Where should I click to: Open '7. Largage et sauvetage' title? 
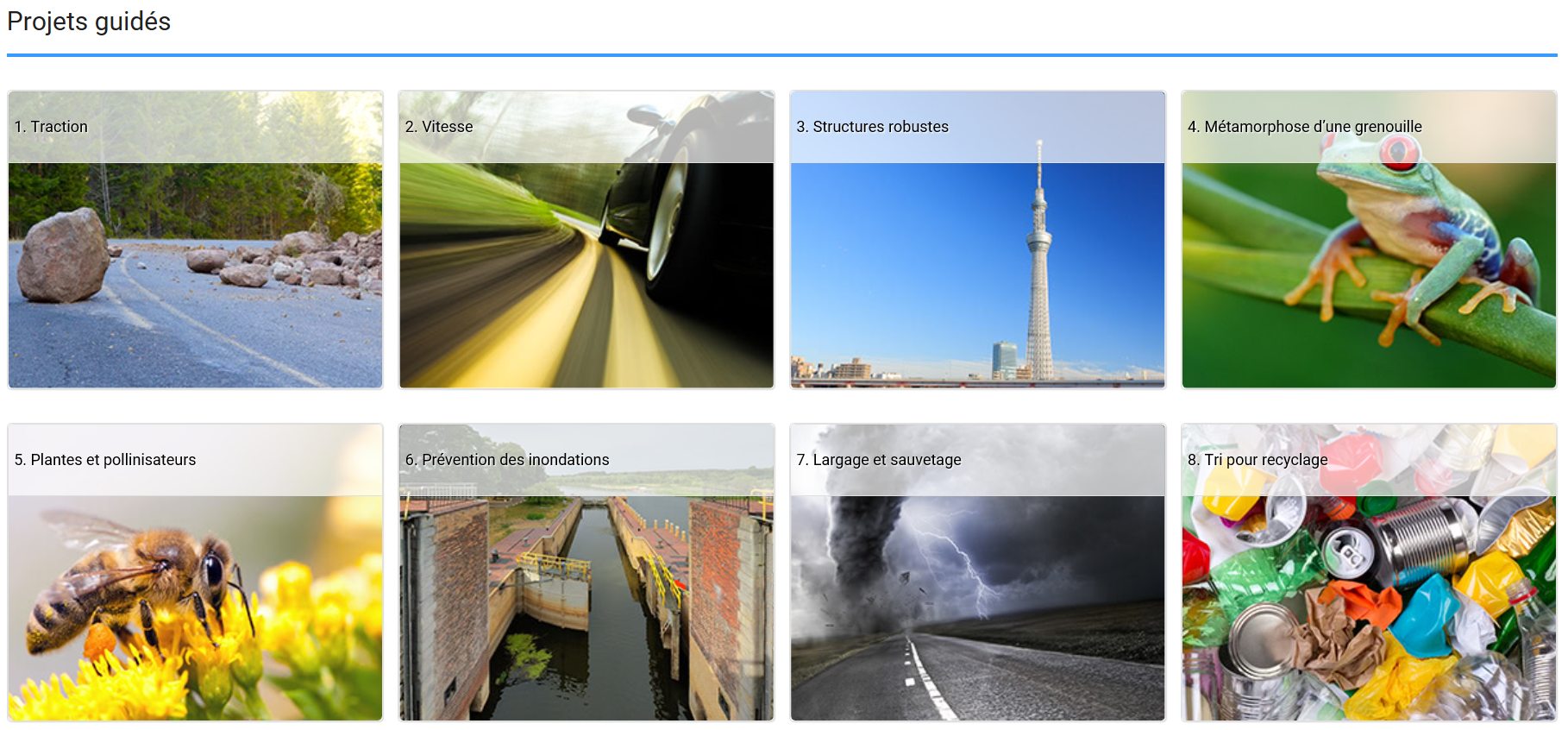878,460
